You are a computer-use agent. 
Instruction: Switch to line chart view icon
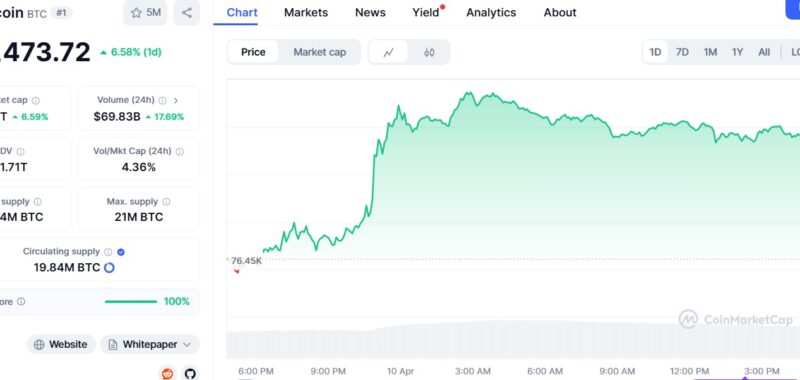click(x=388, y=52)
